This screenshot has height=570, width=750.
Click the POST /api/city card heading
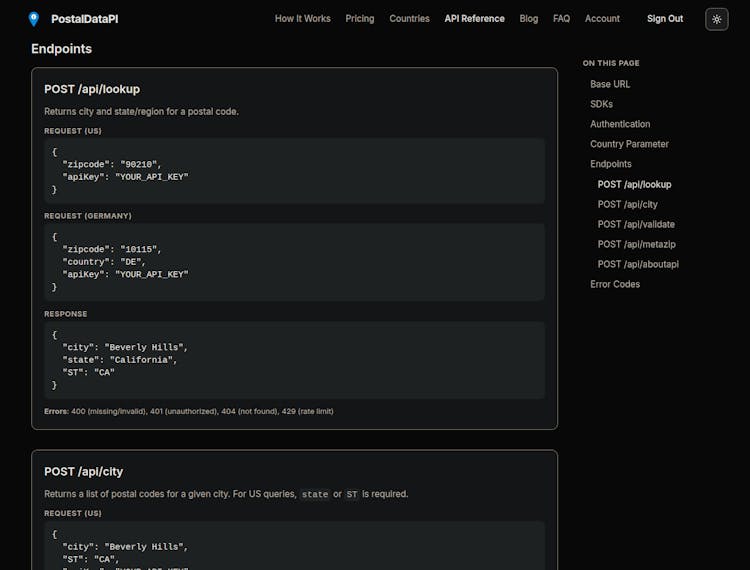click(x=83, y=472)
